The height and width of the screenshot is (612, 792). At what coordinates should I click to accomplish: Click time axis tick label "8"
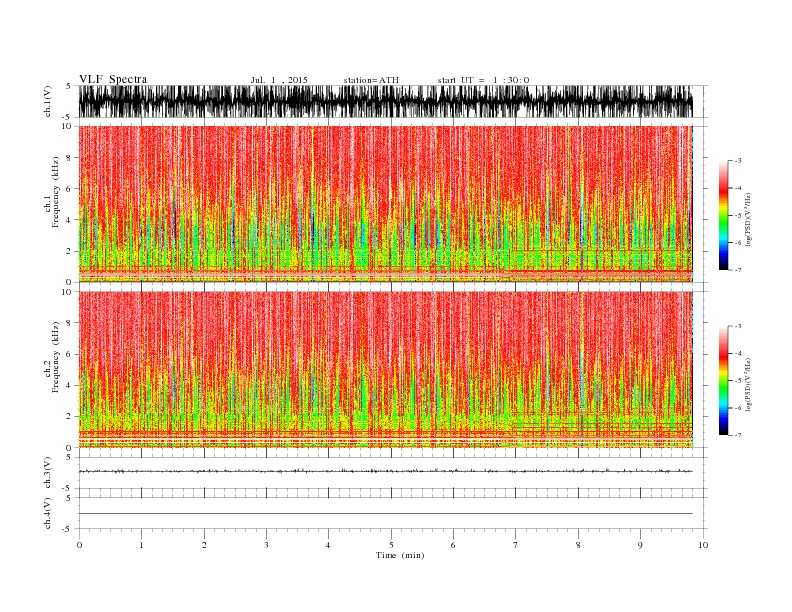[578, 545]
